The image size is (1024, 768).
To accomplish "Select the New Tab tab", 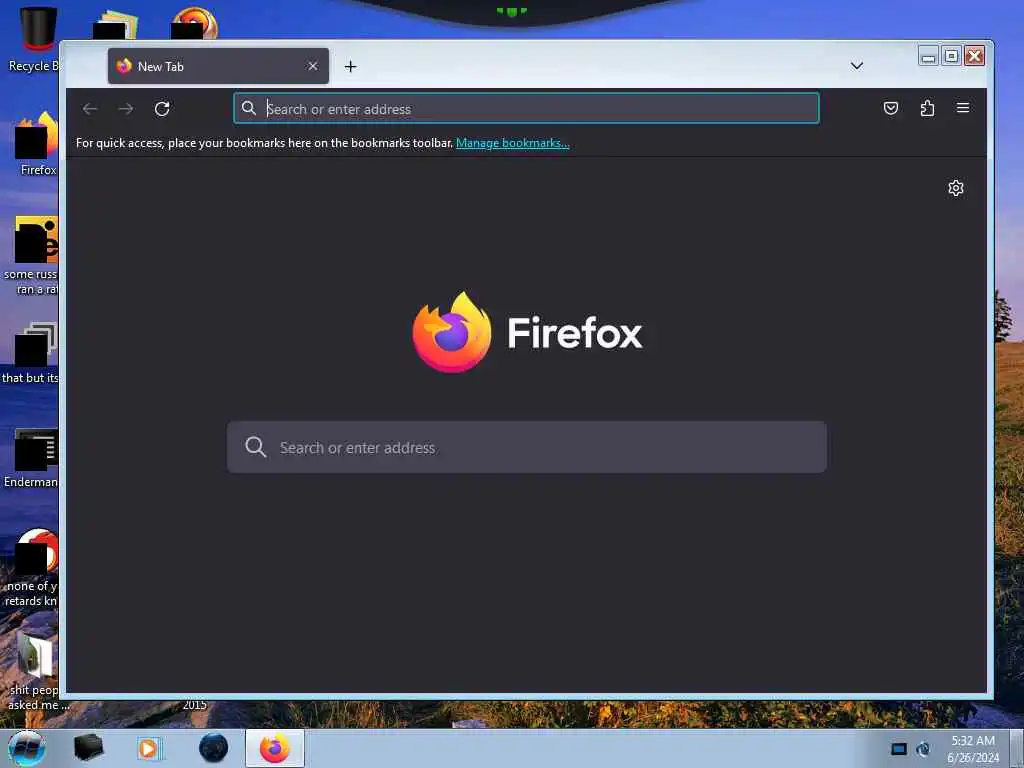I will point(218,66).
